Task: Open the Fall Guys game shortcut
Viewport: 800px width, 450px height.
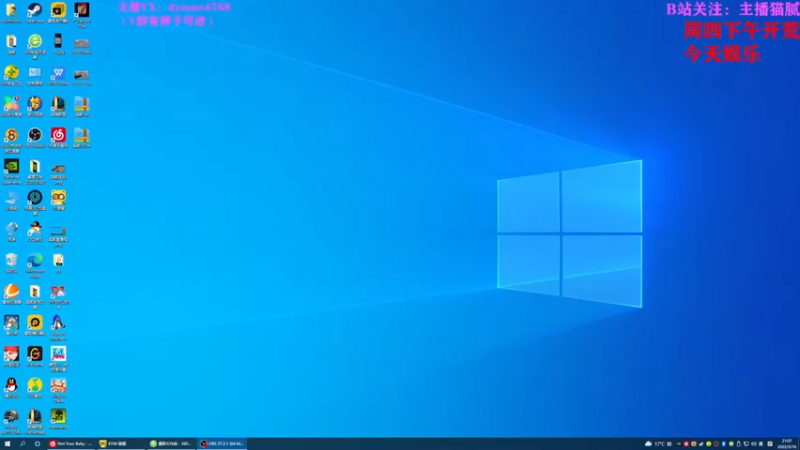Action: click(58, 359)
